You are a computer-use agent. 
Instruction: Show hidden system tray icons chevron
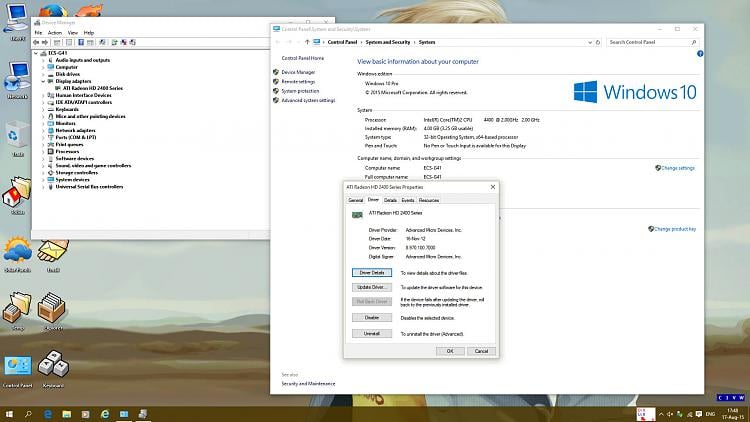click(661, 414)
